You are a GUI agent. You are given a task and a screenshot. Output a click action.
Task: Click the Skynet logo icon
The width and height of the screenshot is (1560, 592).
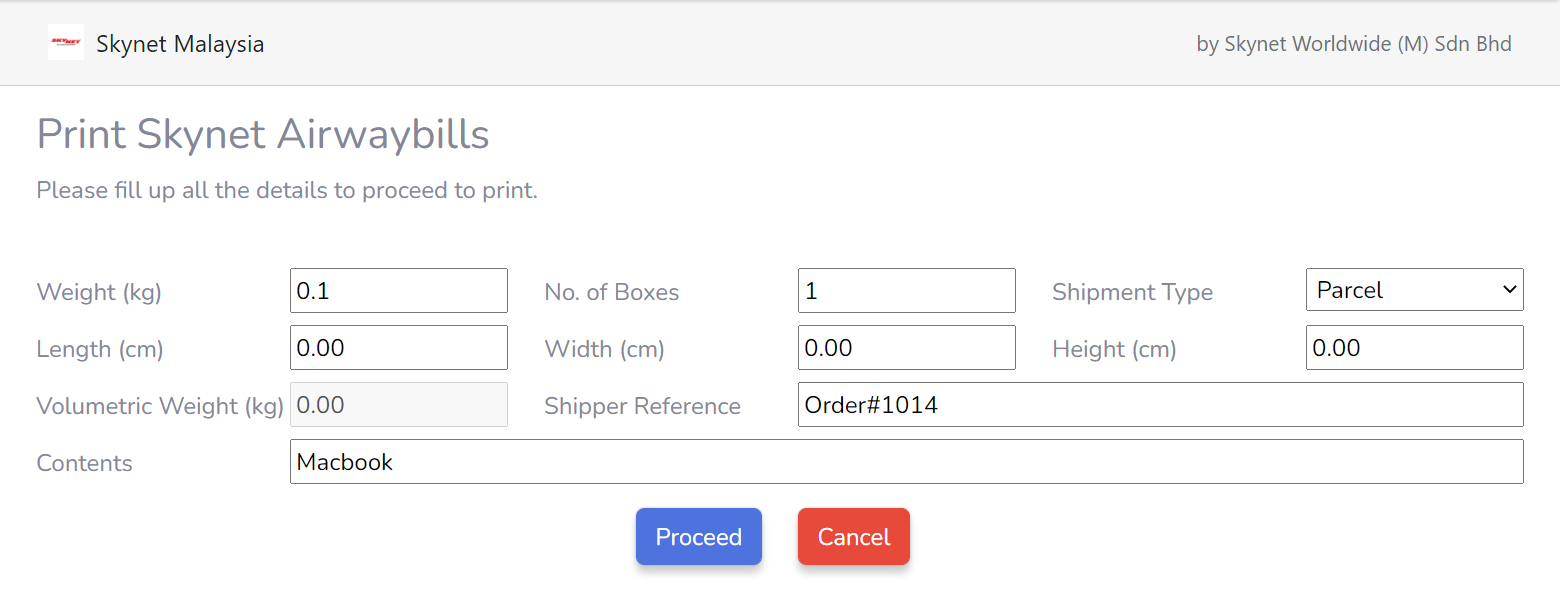[66, 42]
